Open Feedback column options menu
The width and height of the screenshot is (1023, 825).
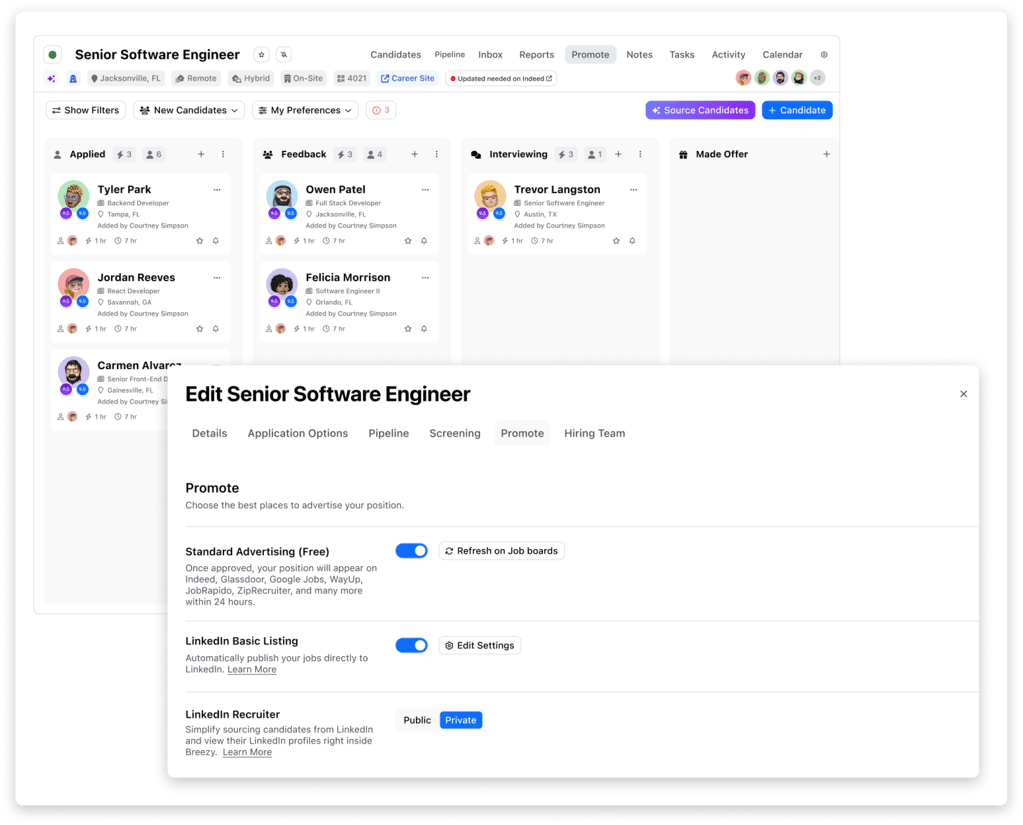[436, 155]
